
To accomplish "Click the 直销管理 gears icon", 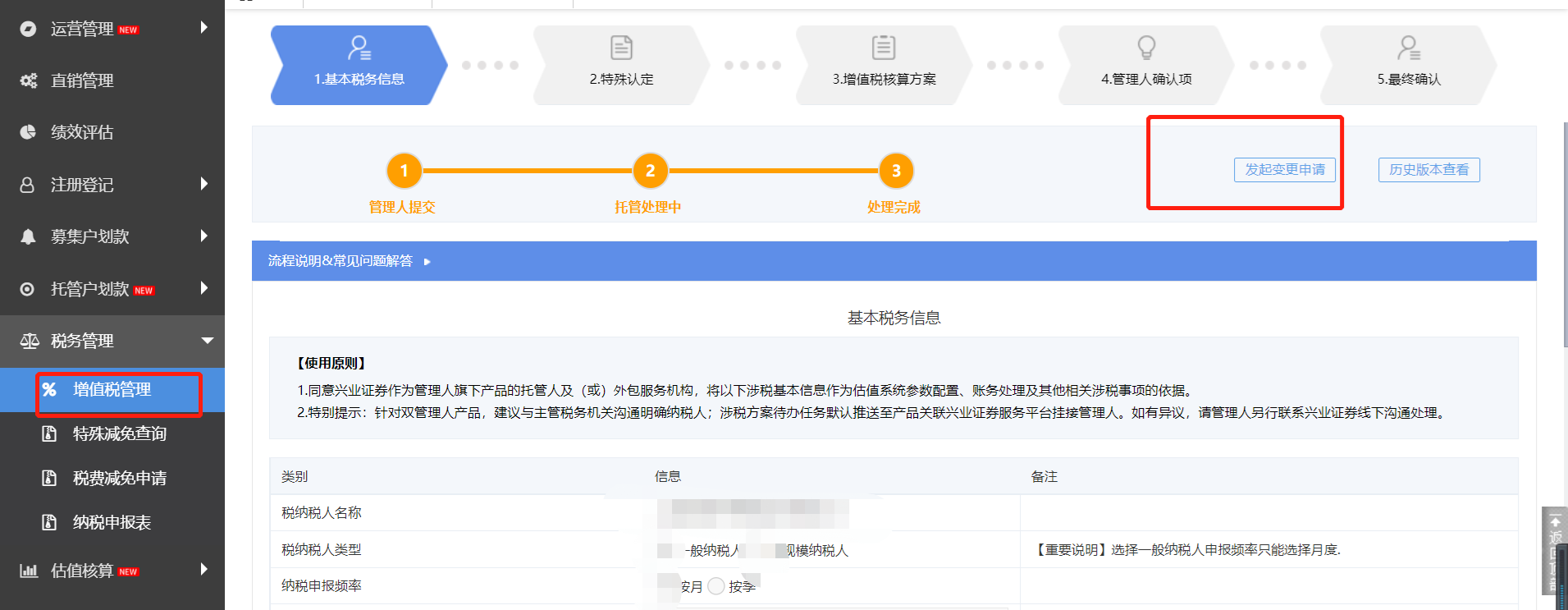I will click(x=28, y=80).
